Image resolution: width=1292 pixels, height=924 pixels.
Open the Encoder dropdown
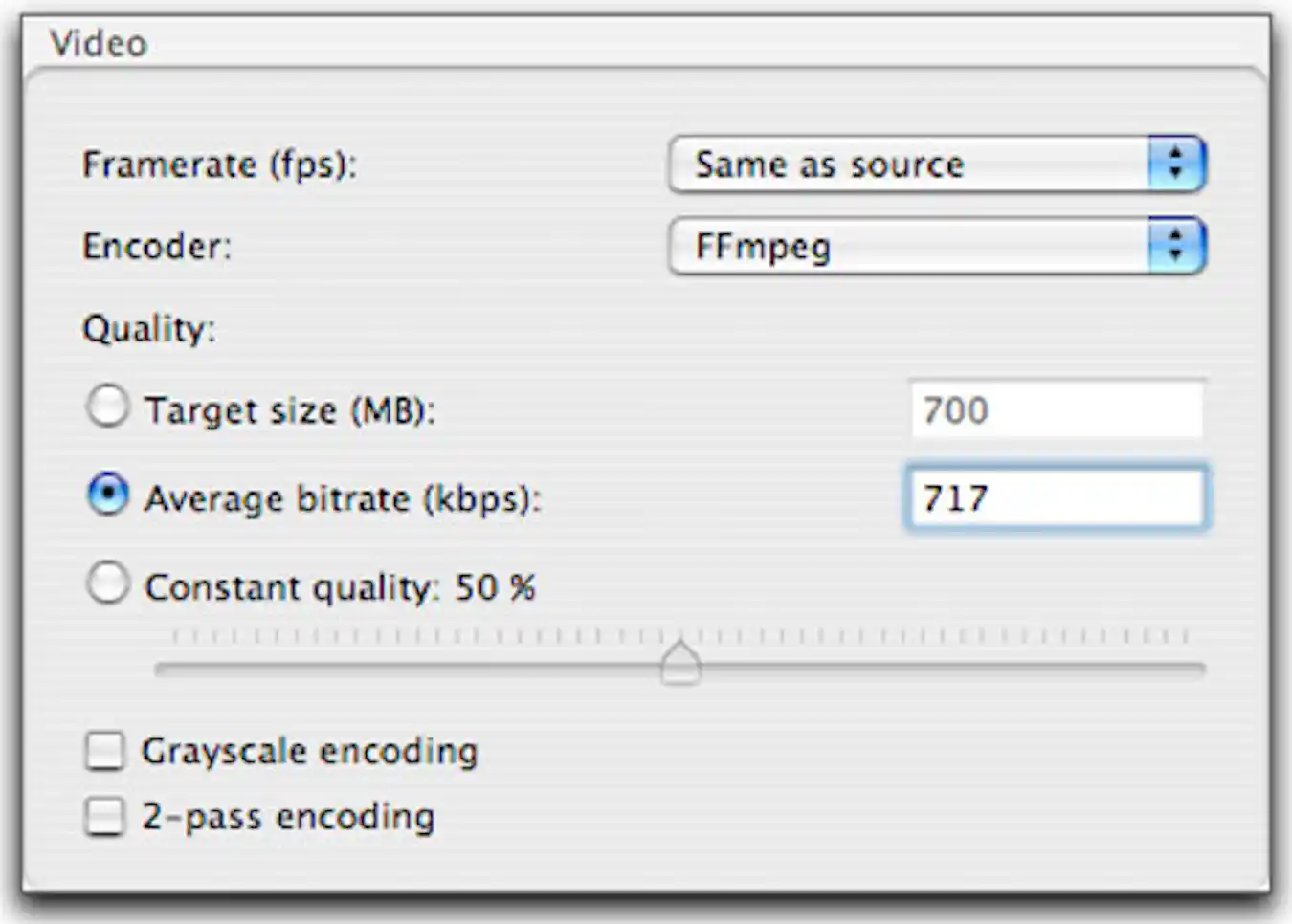[x=938, y=244]
